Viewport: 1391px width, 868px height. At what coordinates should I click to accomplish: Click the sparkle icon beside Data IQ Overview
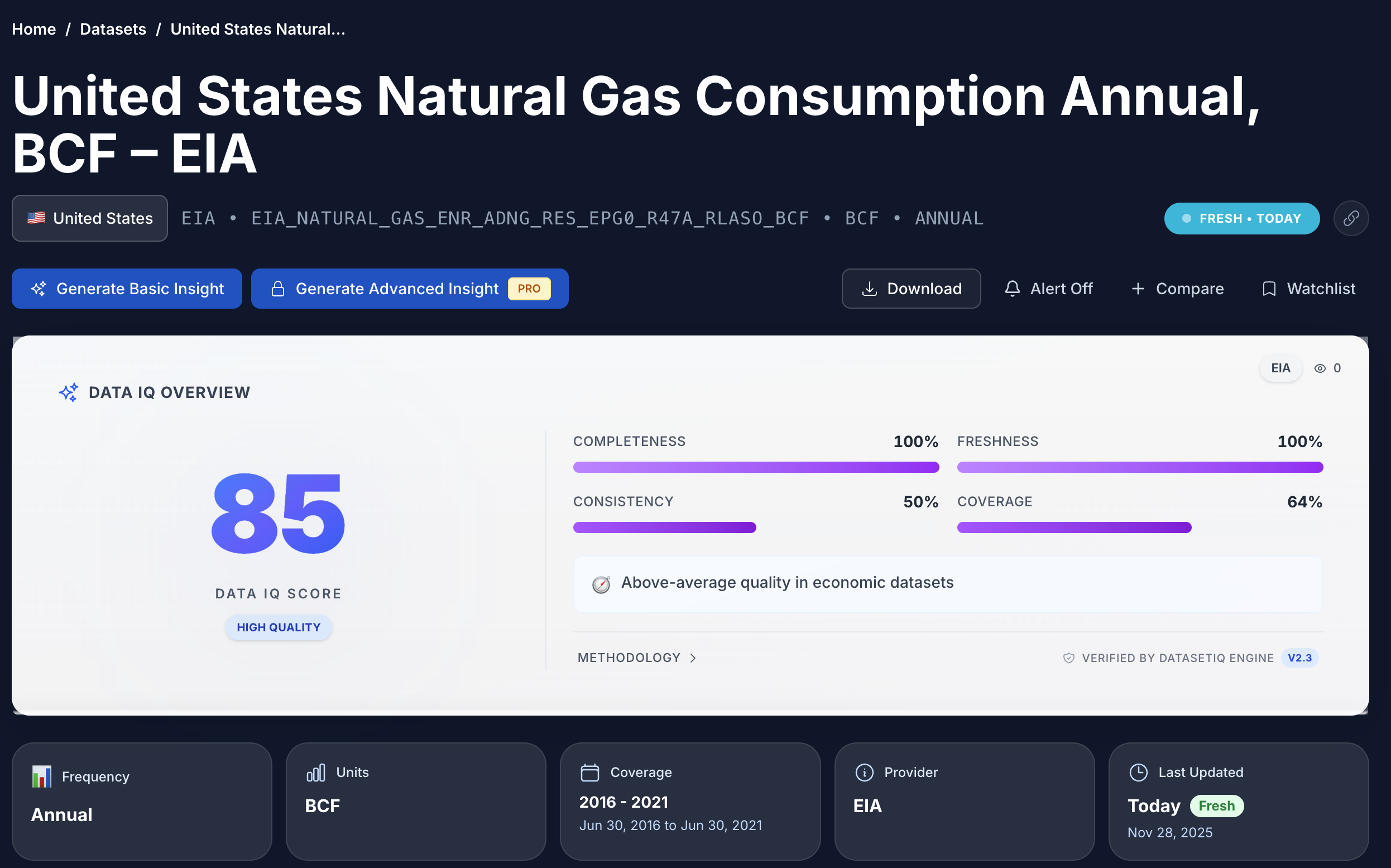[x=68, y=392]
